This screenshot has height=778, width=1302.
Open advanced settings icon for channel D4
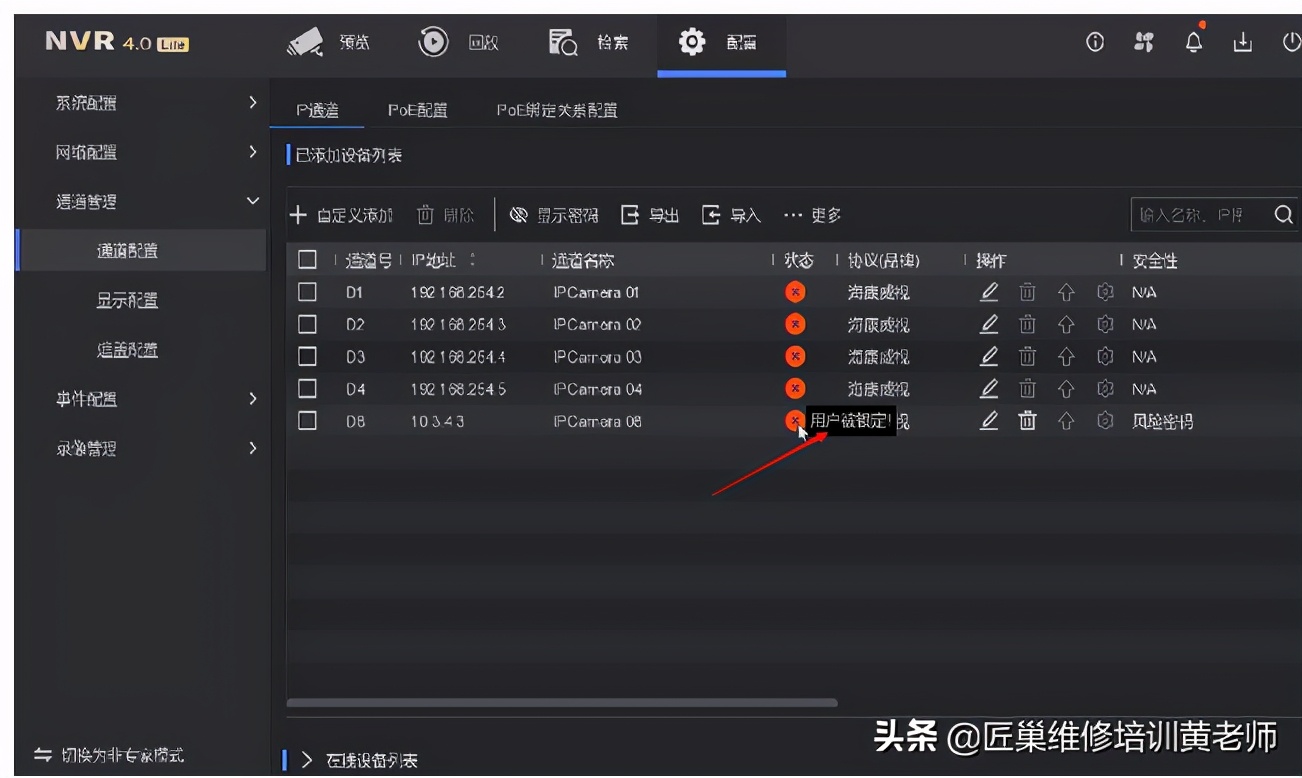pyautogui.click(x=1104, y=389)
